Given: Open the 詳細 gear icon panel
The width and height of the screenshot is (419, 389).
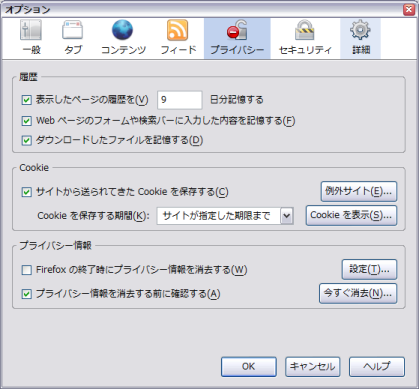Looking at the screenshot, I should (360, 38).
